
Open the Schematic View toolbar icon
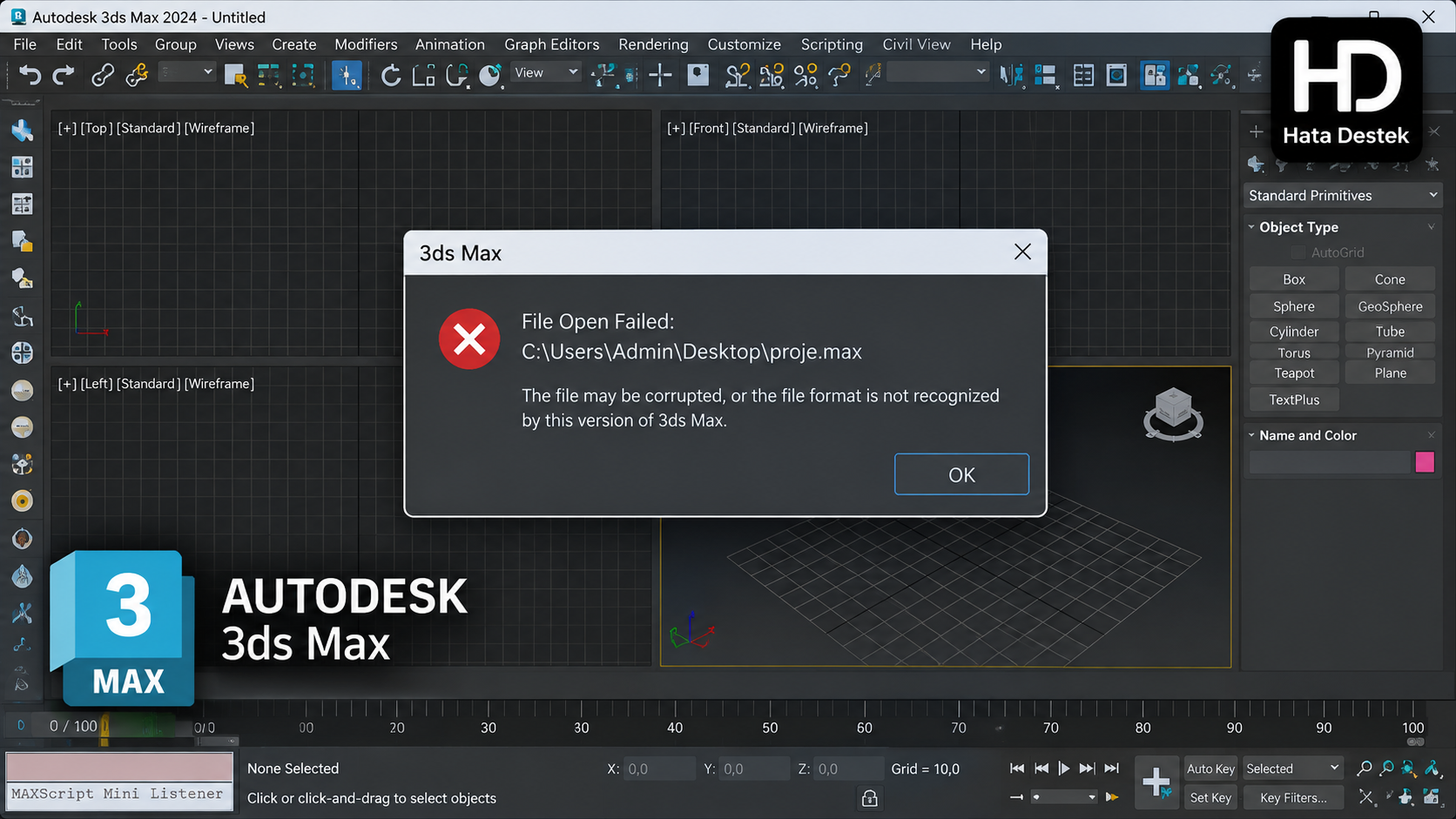tap(1222, 76)
